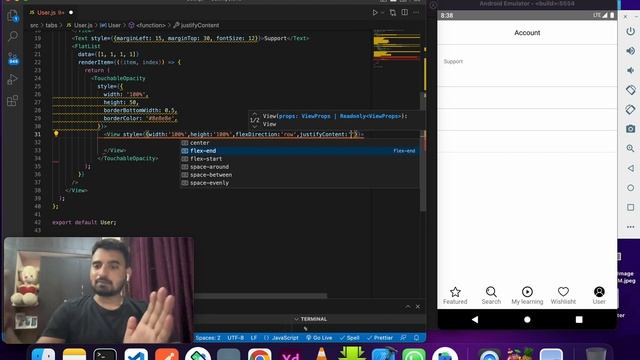The width and height of the screenshot is (640, 360).
Task: Tap the Android back navigation button
Action: point(475,320)
